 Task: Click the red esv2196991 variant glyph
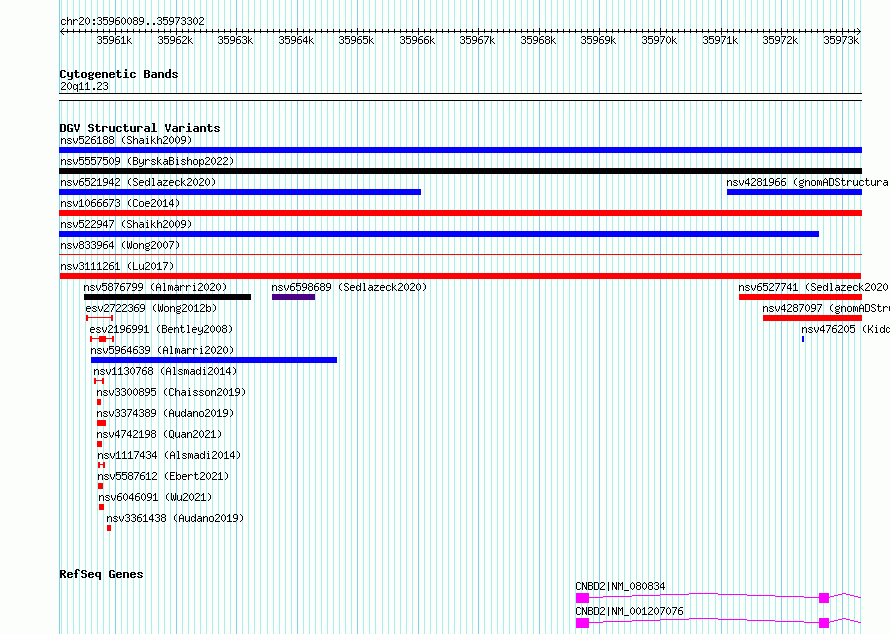tap(102, 339)
